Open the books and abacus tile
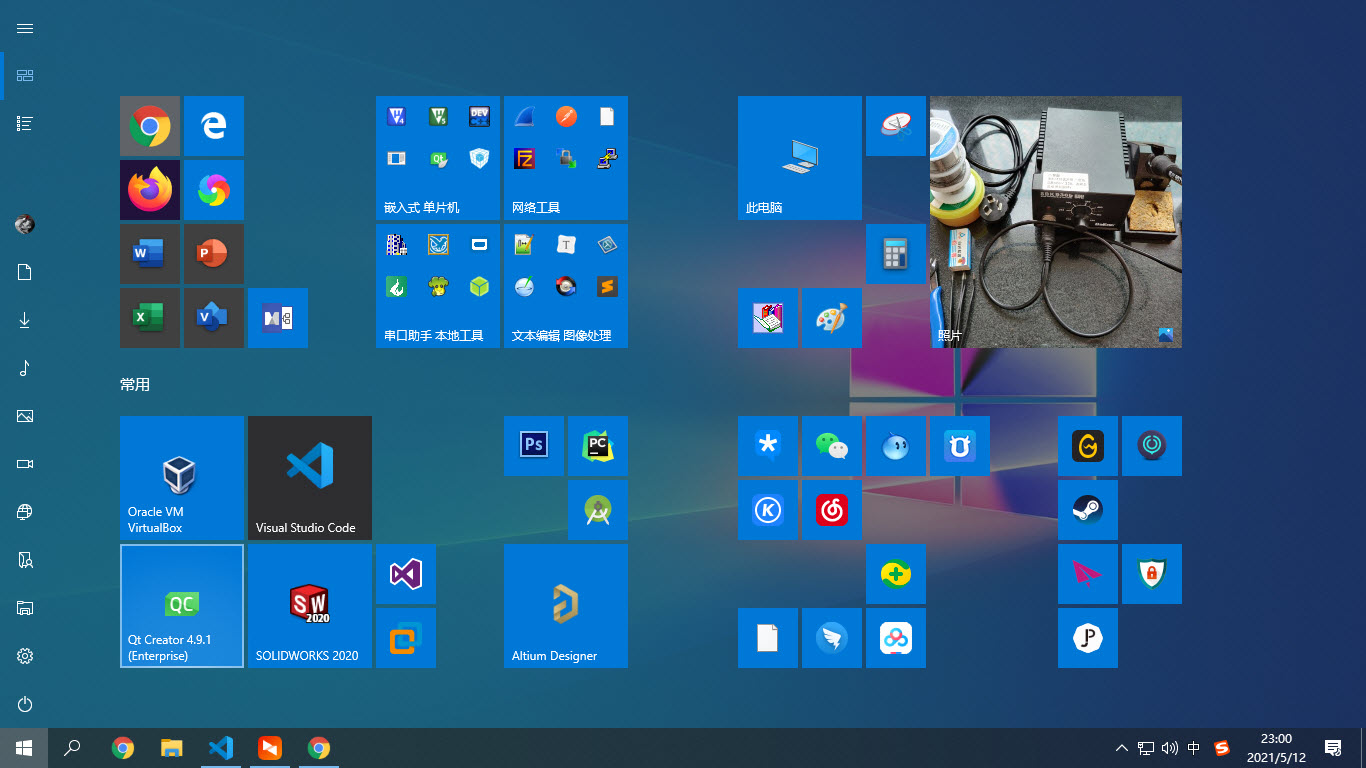Viewport: 1366px width, 768px height. point(768,318)
